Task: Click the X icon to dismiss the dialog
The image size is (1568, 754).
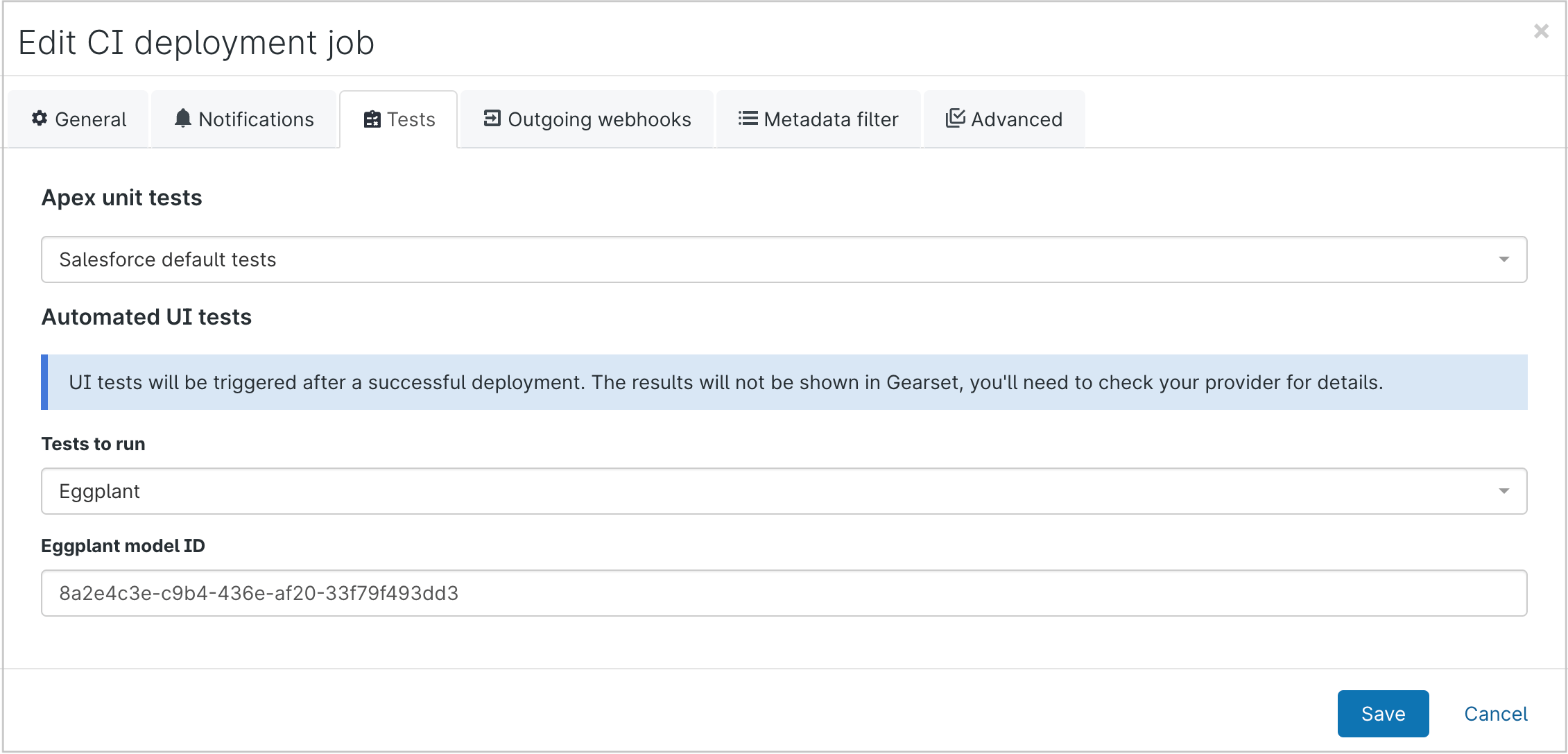Action: point(1541,31)
